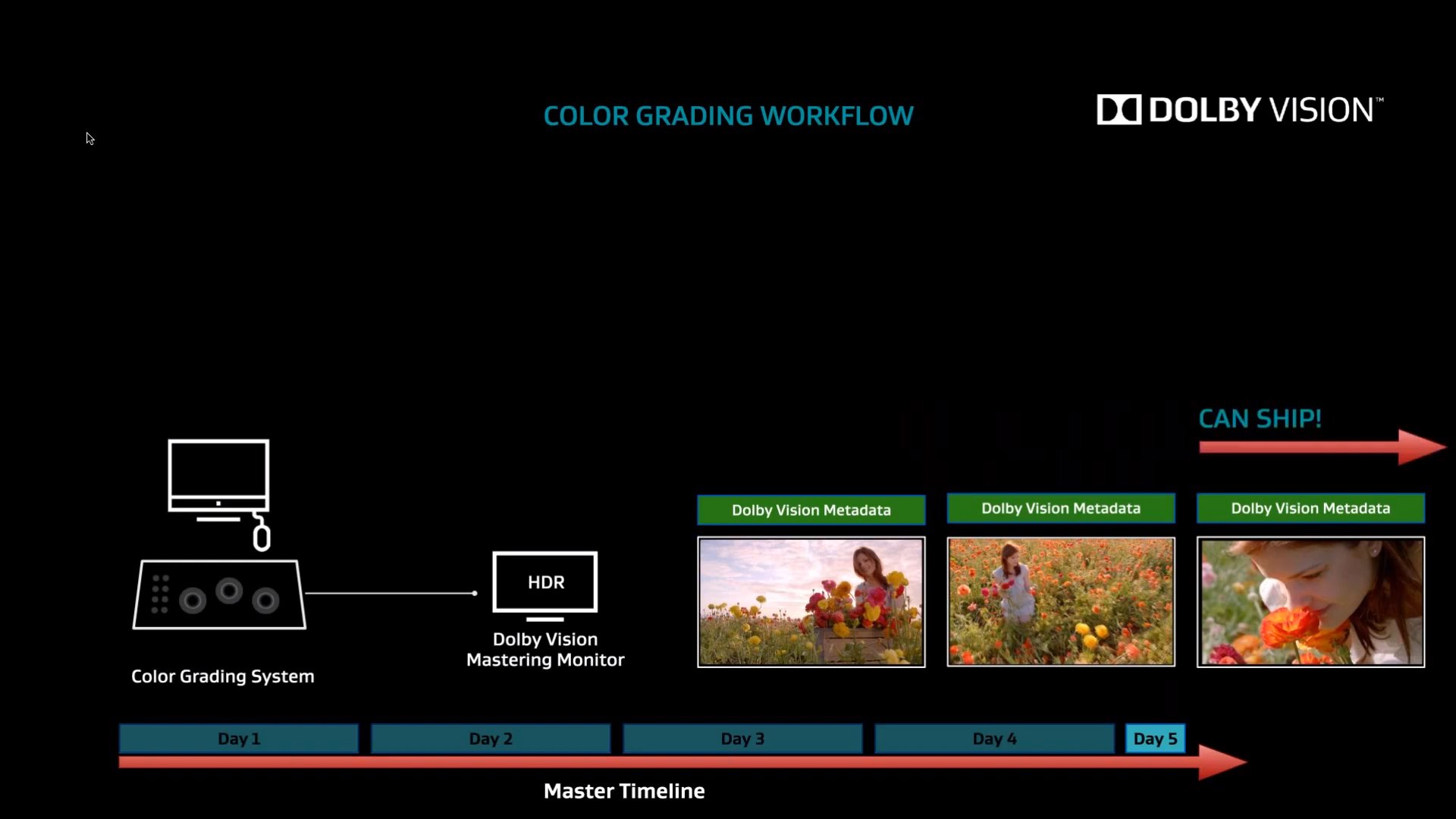The height and width of the screenshot is (819, 1456).
Task: Click thumbnail of woman walking in flower field
Action: tap(1061, 602)
